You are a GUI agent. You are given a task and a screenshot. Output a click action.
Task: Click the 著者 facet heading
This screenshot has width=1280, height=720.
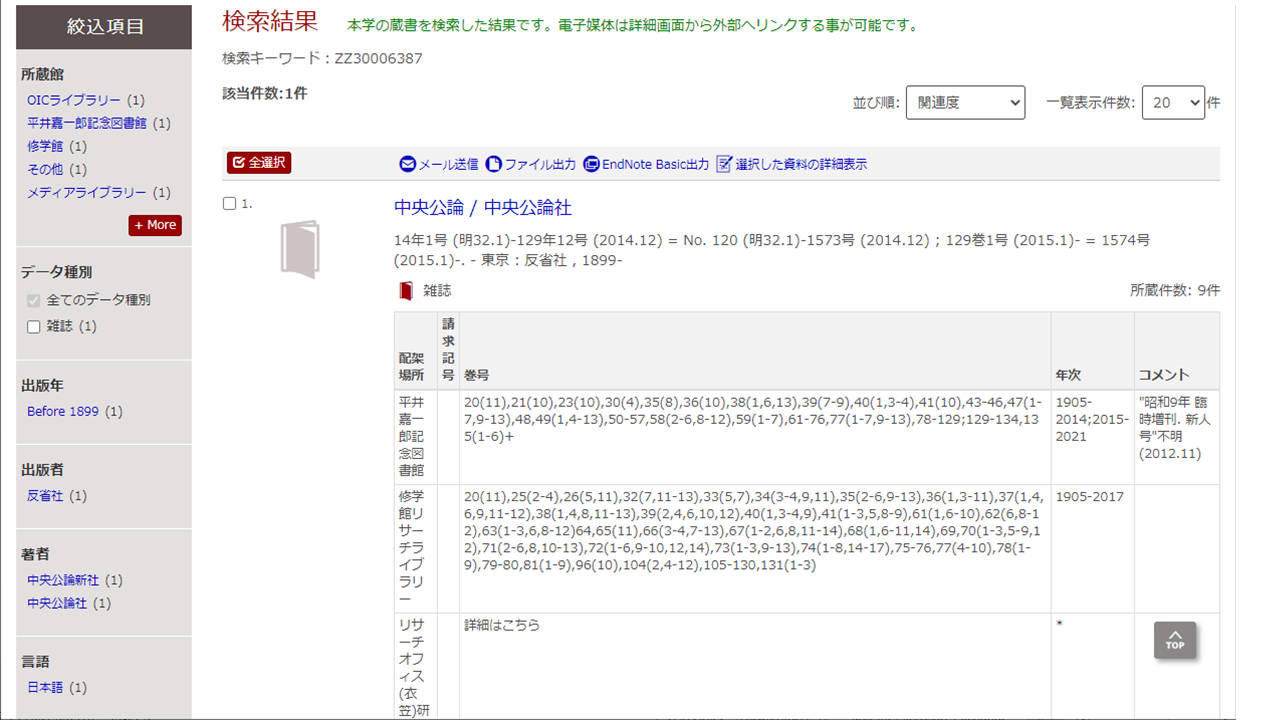pos(35,554)
